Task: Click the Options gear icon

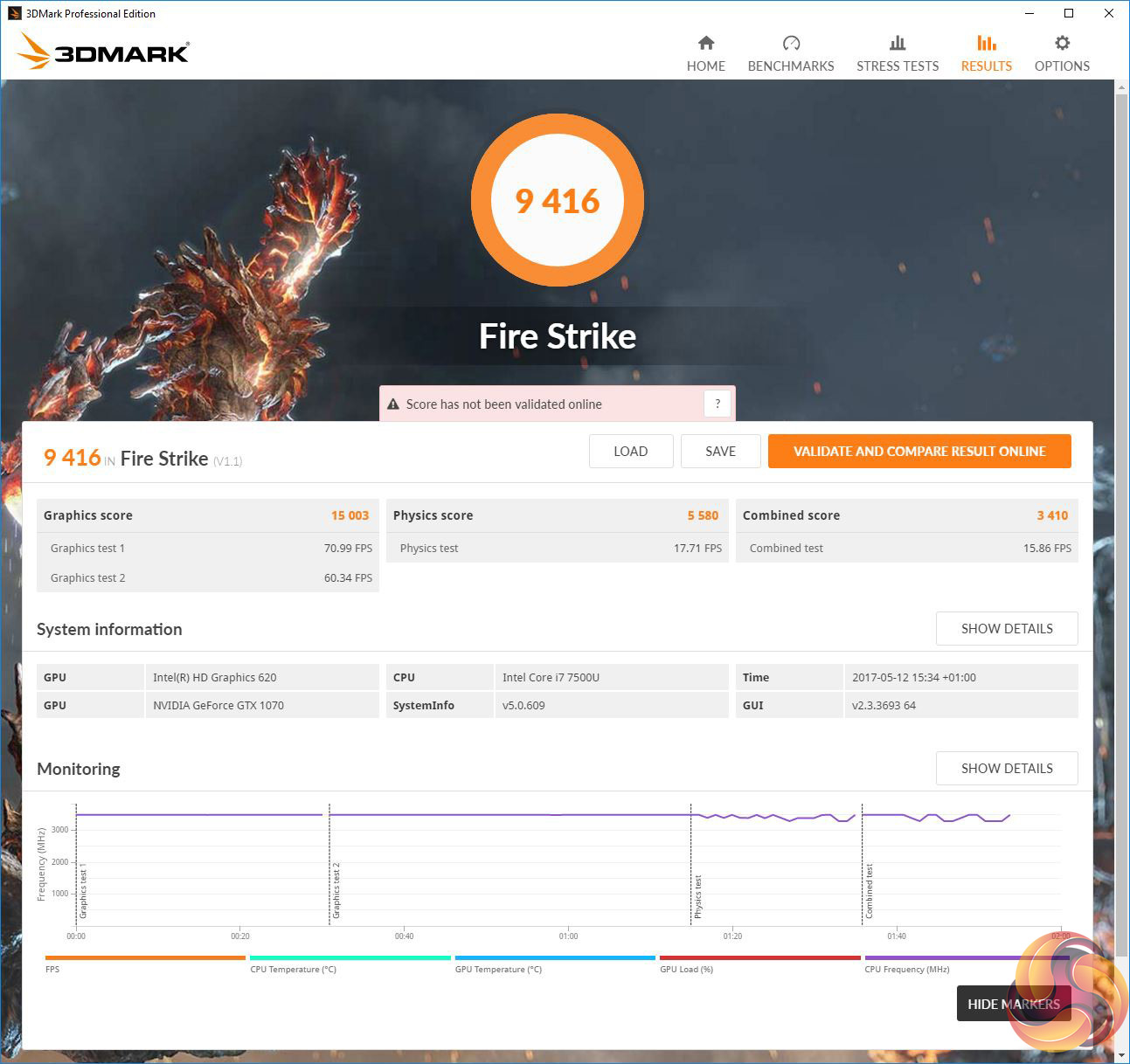Action: (1062, 43)
